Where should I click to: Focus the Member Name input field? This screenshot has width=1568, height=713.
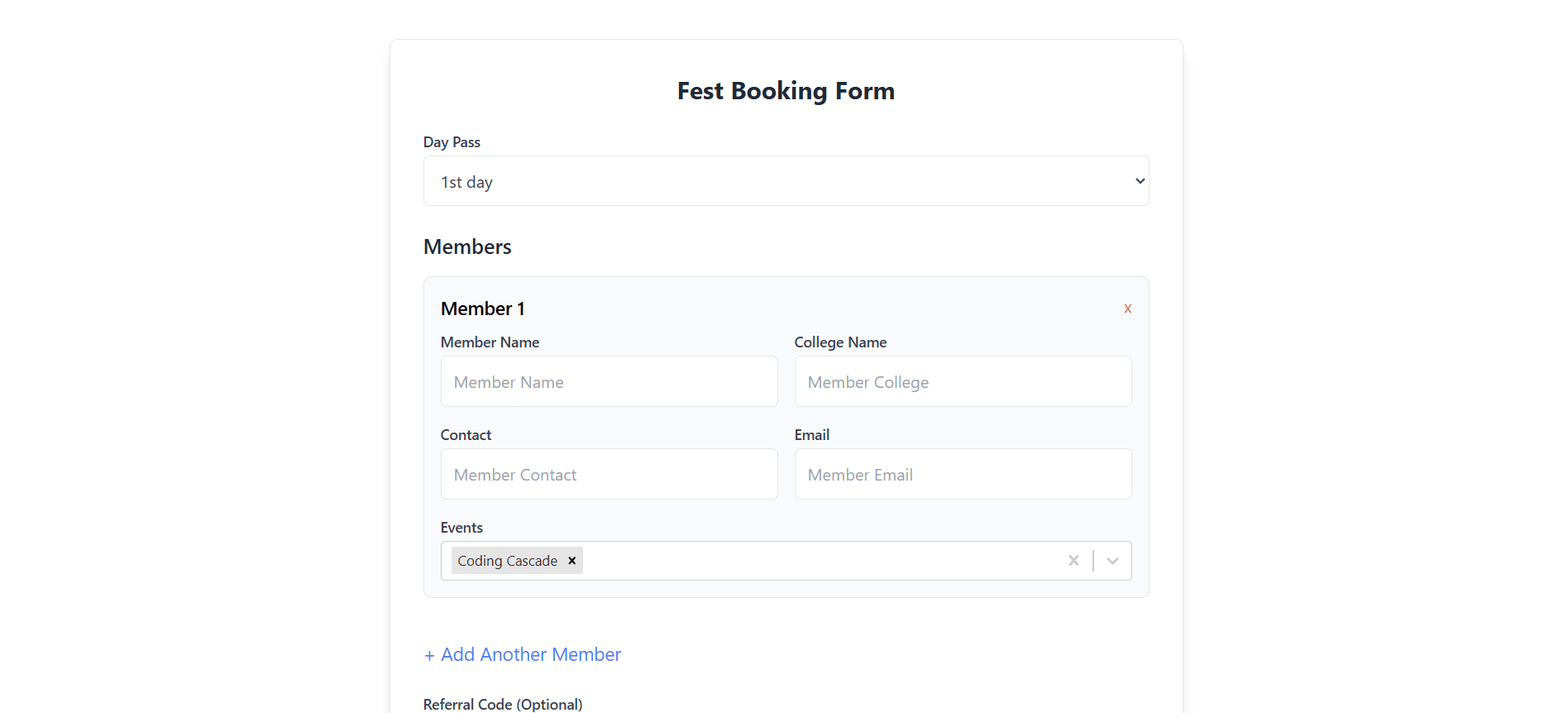609,381
